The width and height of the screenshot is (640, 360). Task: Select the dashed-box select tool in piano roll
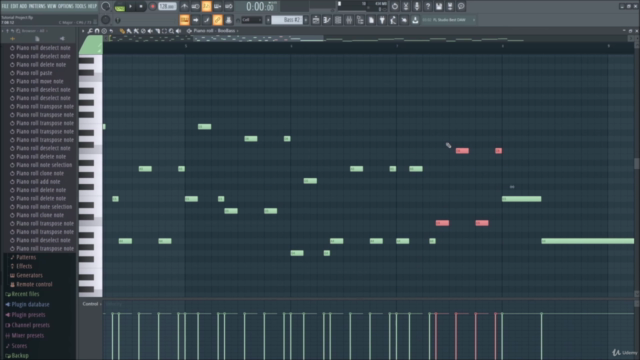[164, 31]
